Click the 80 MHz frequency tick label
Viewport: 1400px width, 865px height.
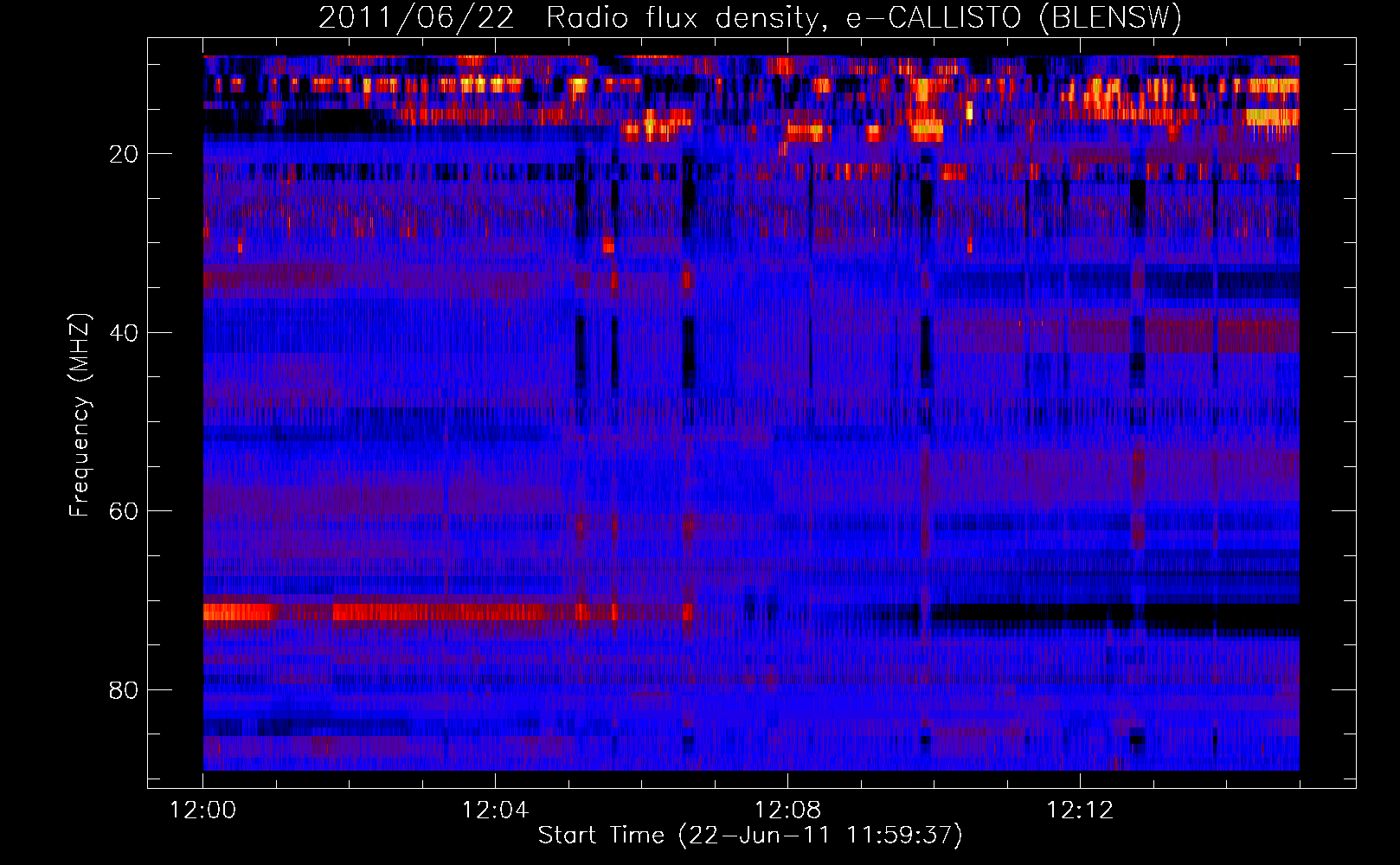[125, 690]
